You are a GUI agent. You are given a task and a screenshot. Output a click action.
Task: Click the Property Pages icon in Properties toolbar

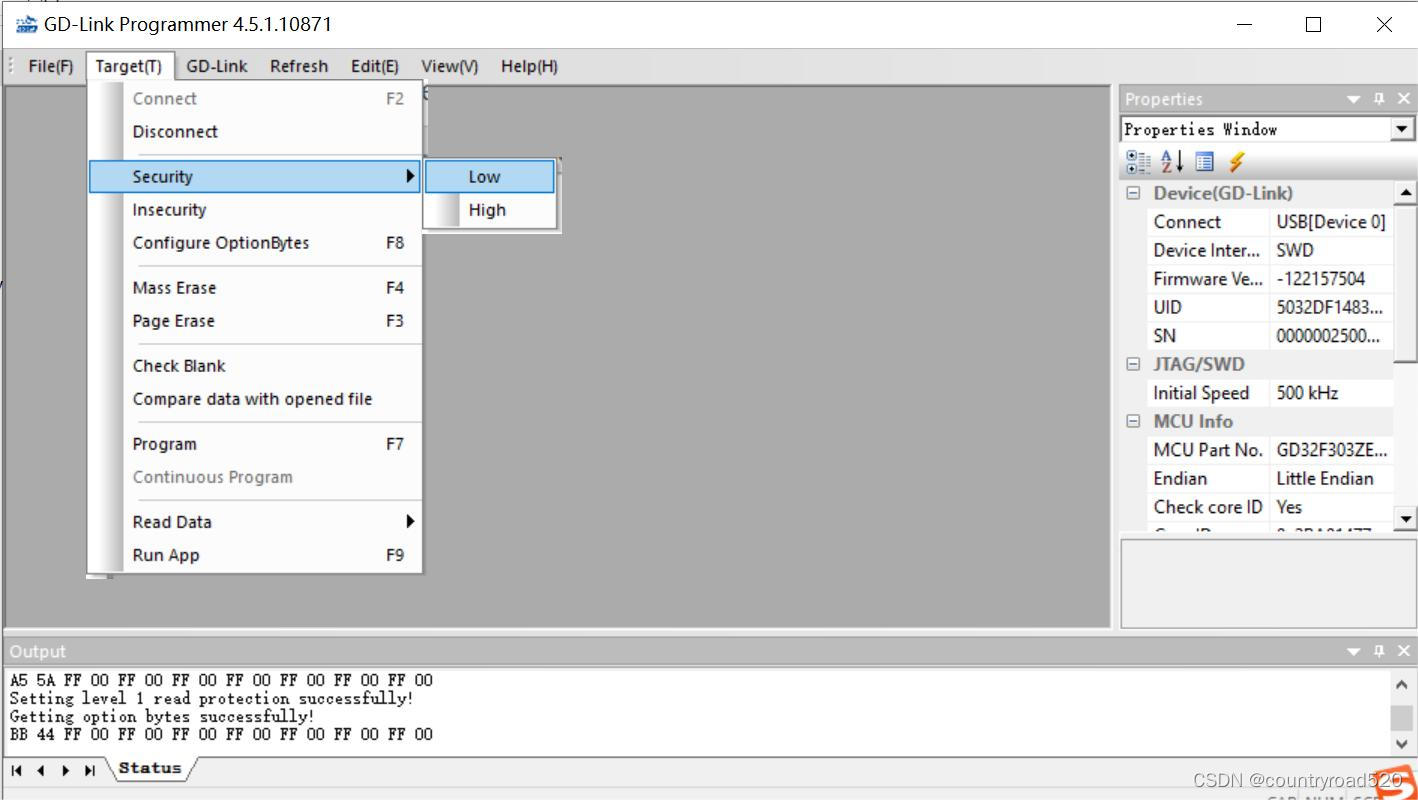click(x=1205, y=162)
